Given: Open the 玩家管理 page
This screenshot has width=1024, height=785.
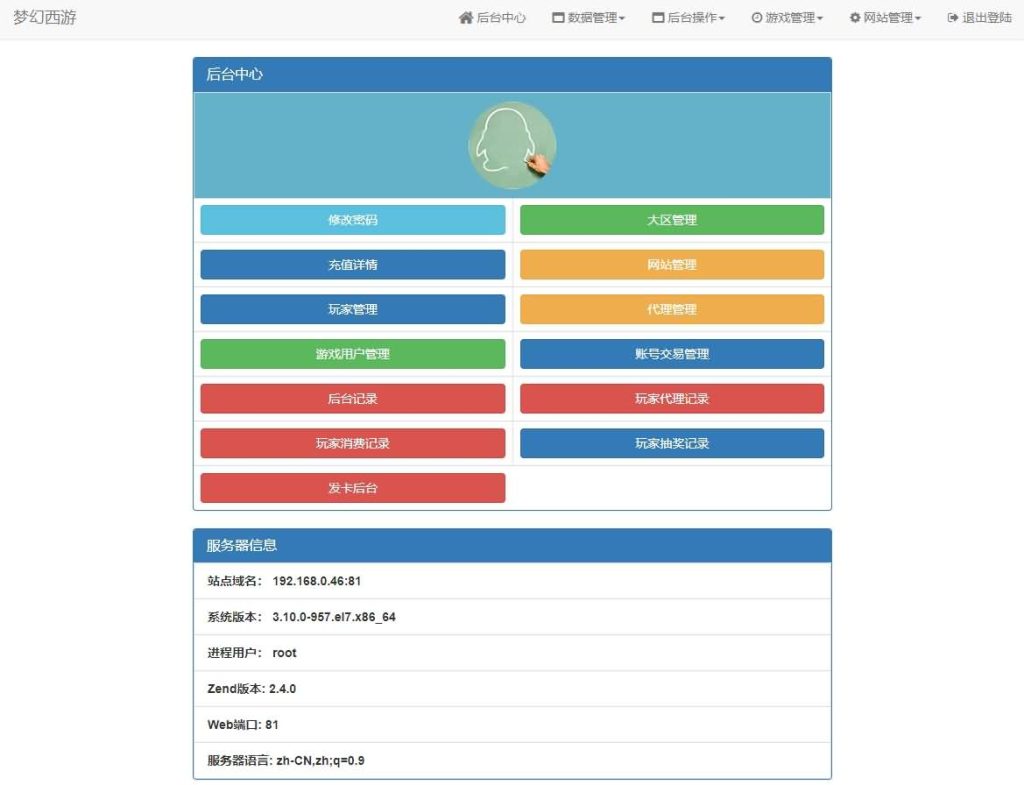Looking at the screenshot, I should click(352, 309).
